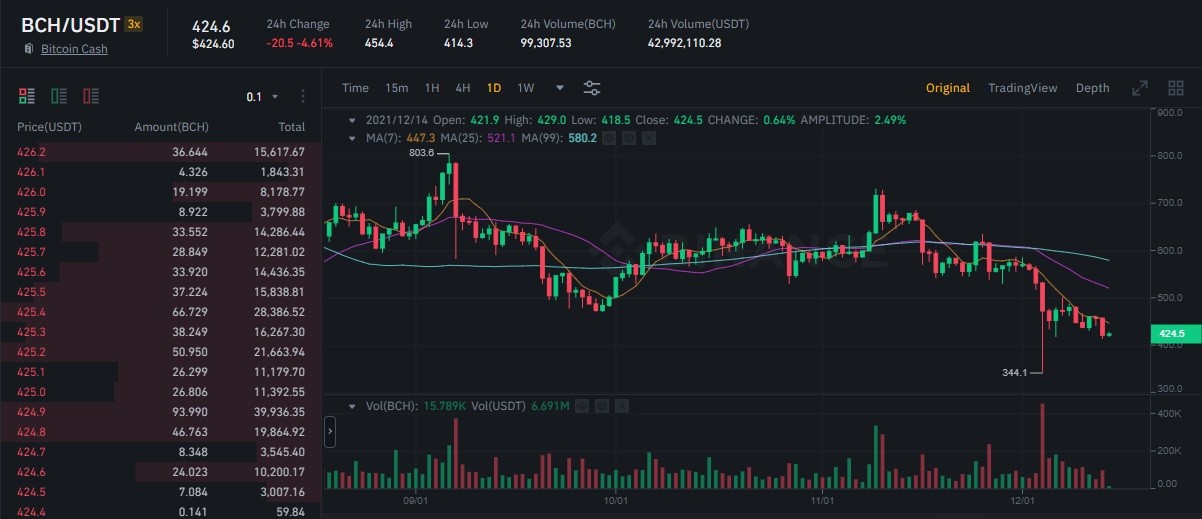Open multi-chart grid layout icon

pyautogui.click(x=1176, y=88)
